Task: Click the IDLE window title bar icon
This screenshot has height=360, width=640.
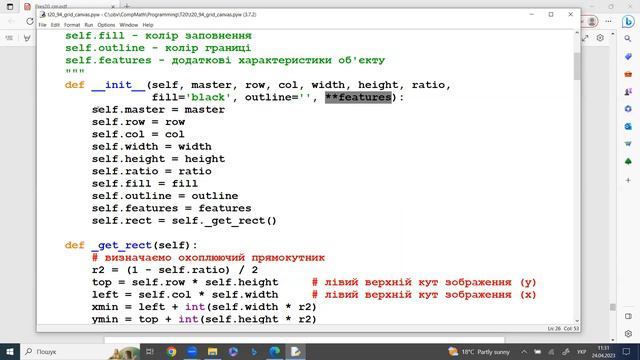Action: (x=42, y=14)
